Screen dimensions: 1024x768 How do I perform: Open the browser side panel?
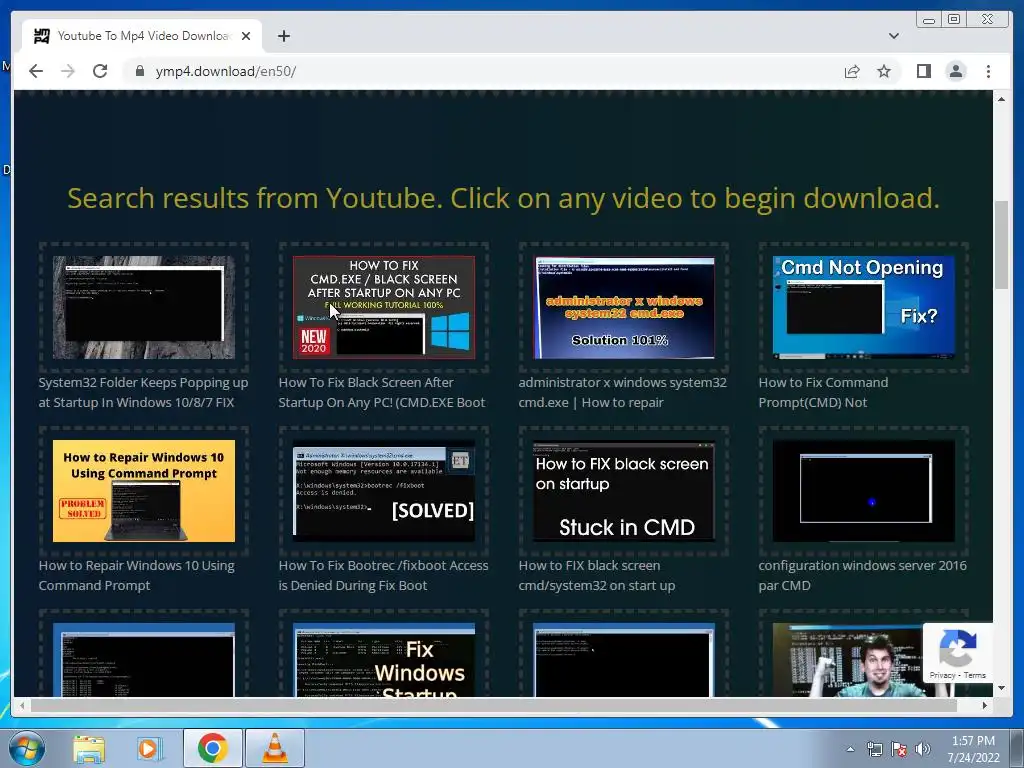pyautogui.click(x=923, y=71)
